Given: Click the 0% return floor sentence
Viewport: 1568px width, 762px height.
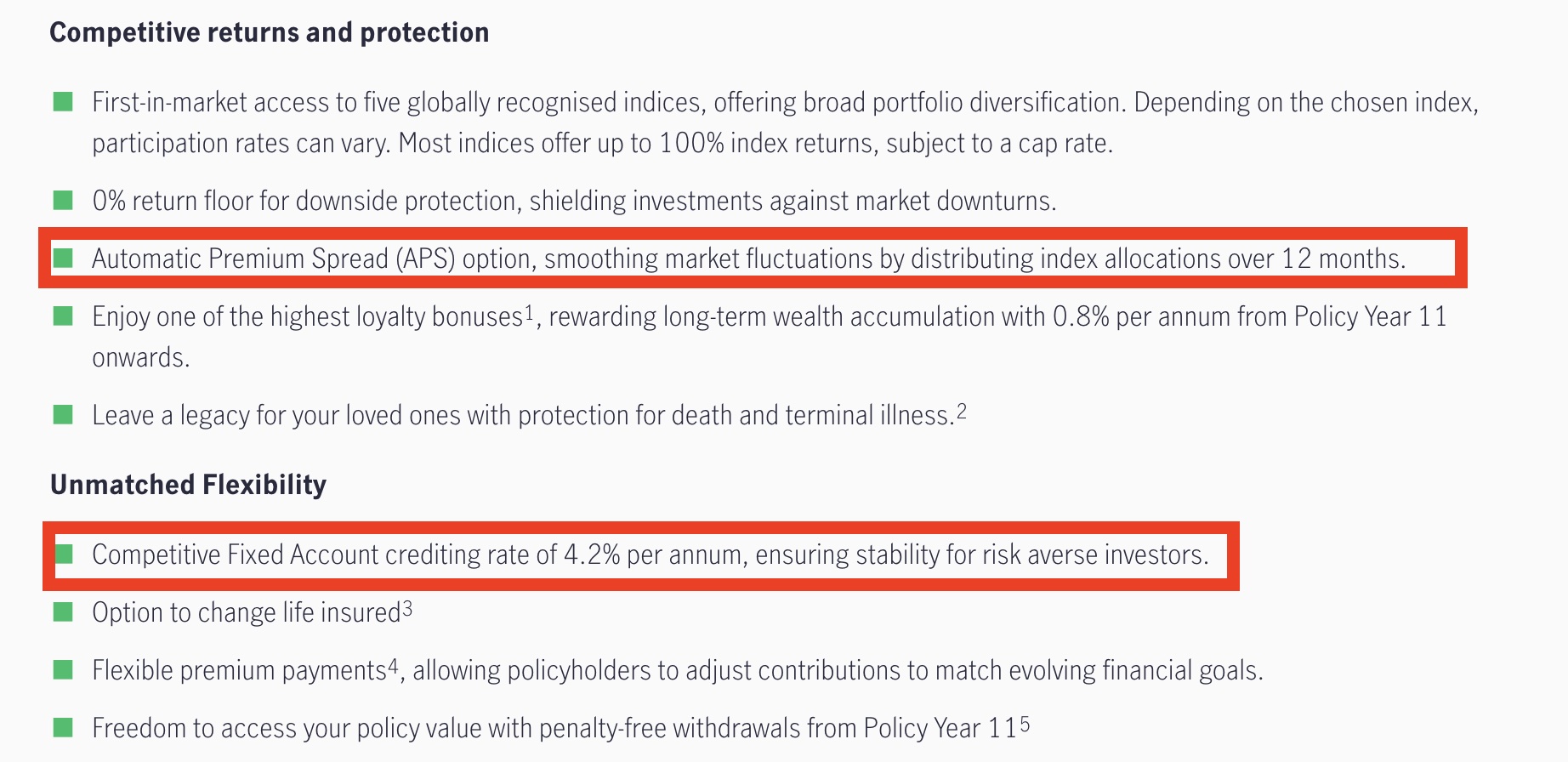Looking at the screenshot, I should point(574,201).
